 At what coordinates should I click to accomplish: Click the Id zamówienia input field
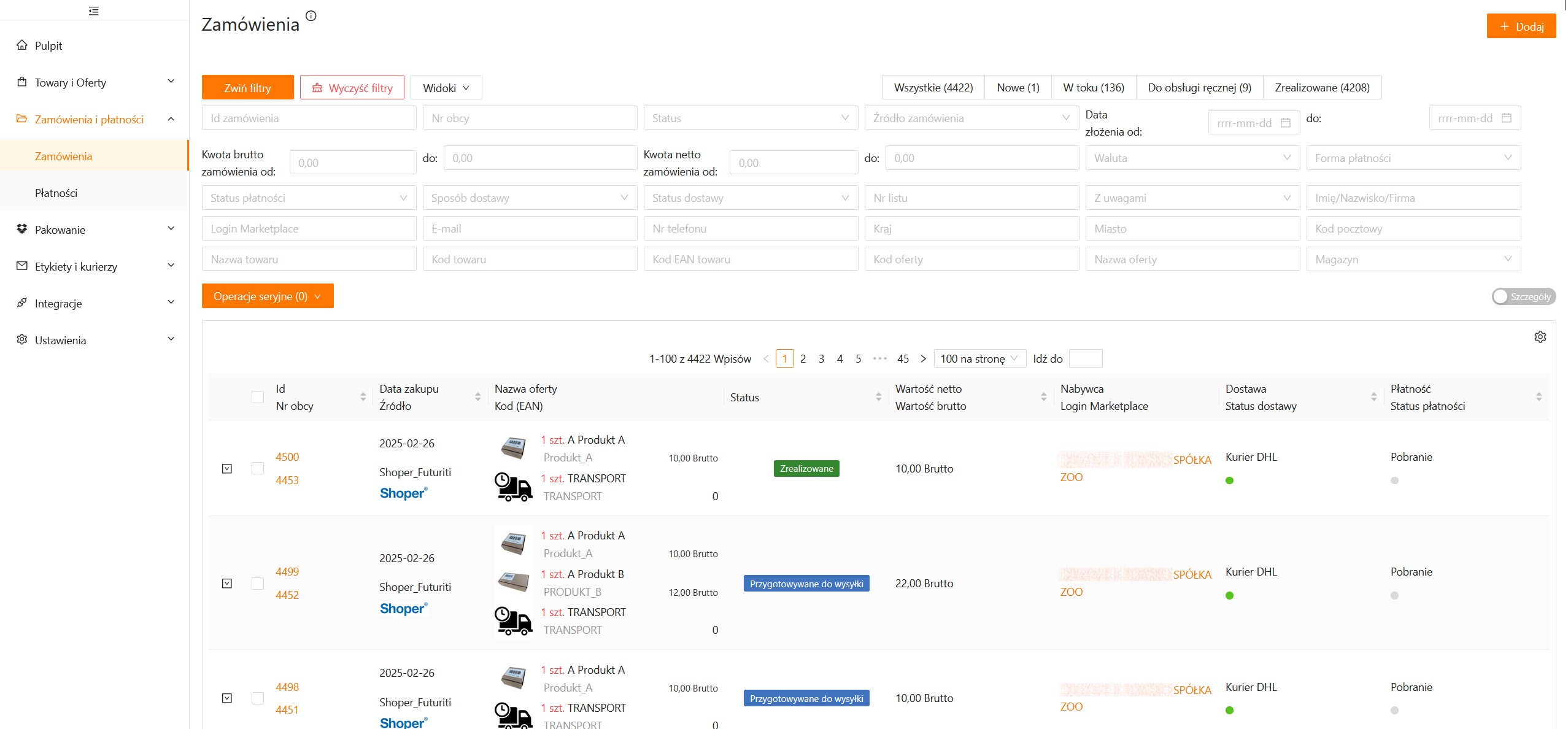pyautogui.click(x=309, y=118)
